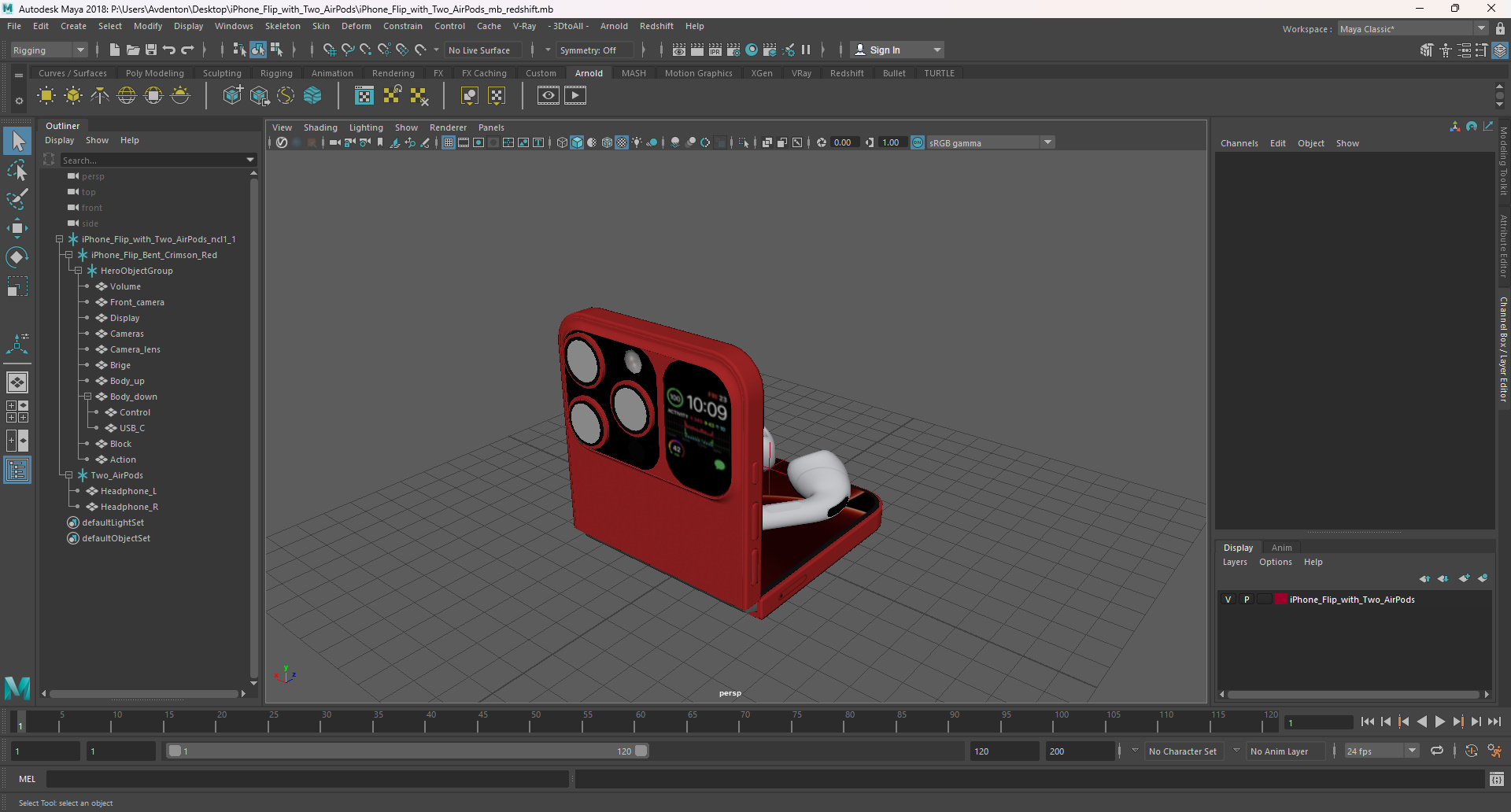Create new empty display layer icon
Viewport: 1511px width, 812px height.
click(1464, 578)
